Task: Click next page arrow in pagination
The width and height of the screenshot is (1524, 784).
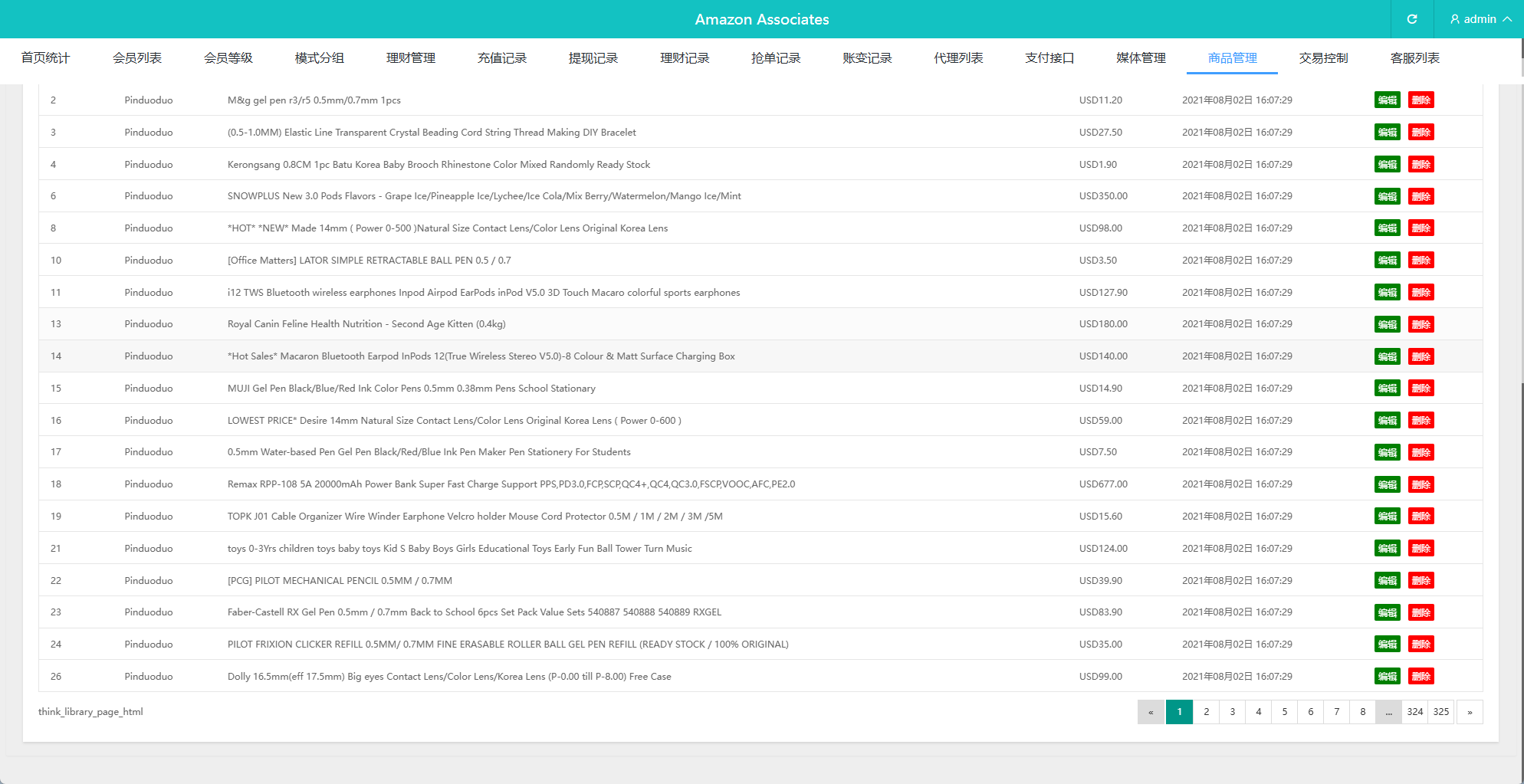Action: tap(1469, 712)
